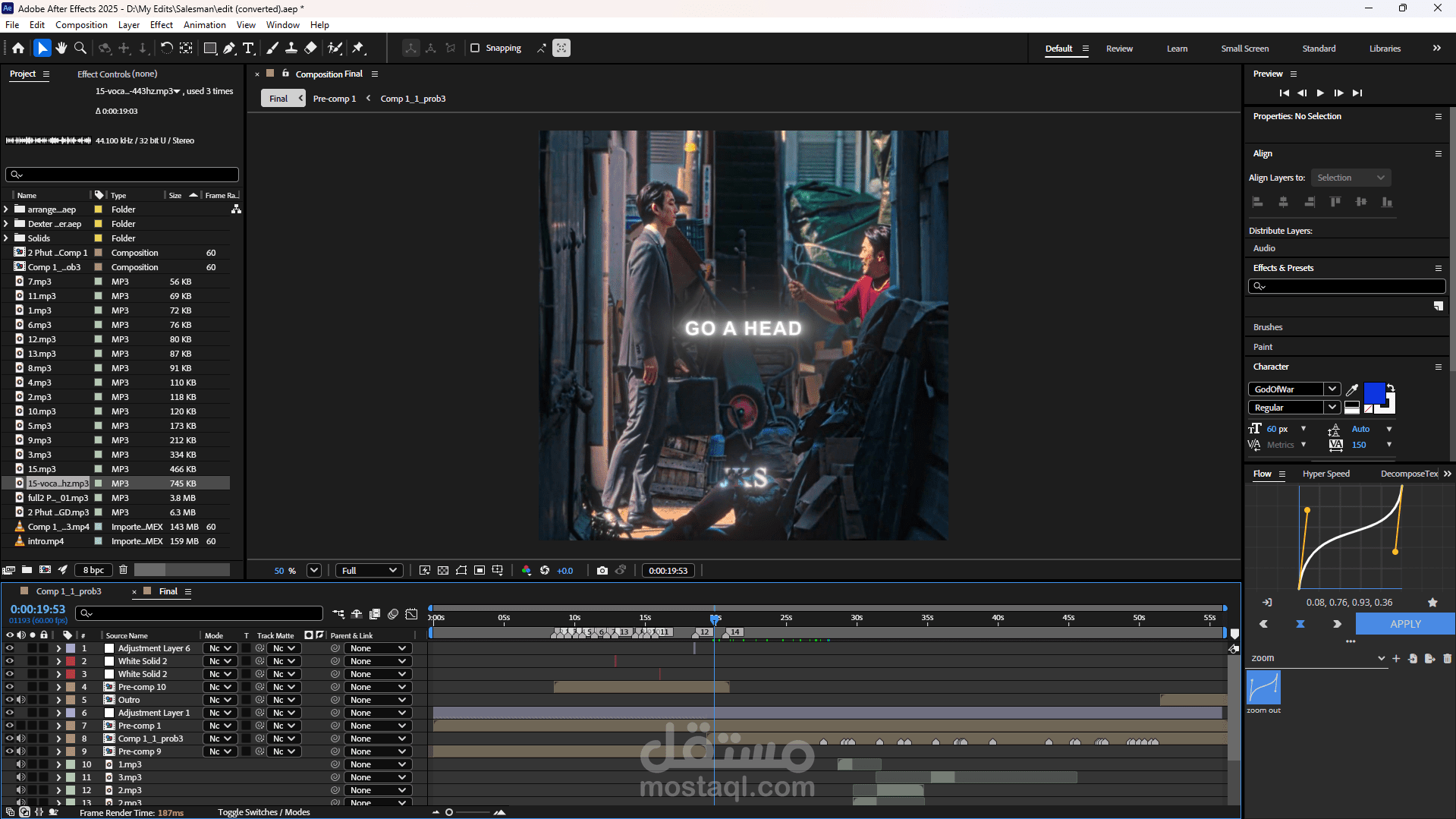1456x819 pixels.
Task: Take a snapshot with camera icon
Action: 602,571
